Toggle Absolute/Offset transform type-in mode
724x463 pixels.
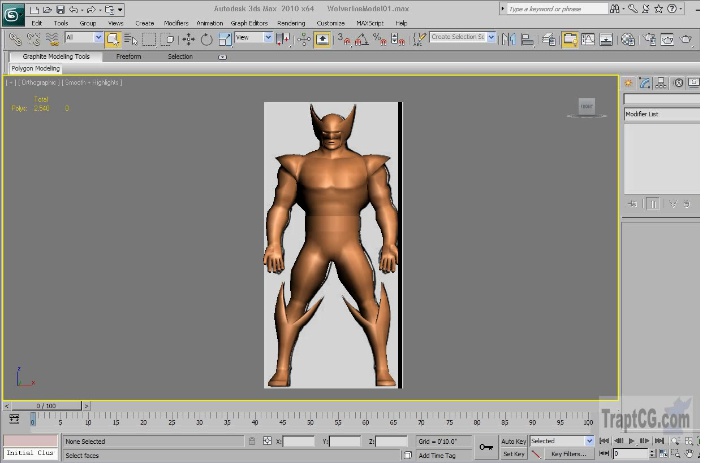[x=267, y=441]
